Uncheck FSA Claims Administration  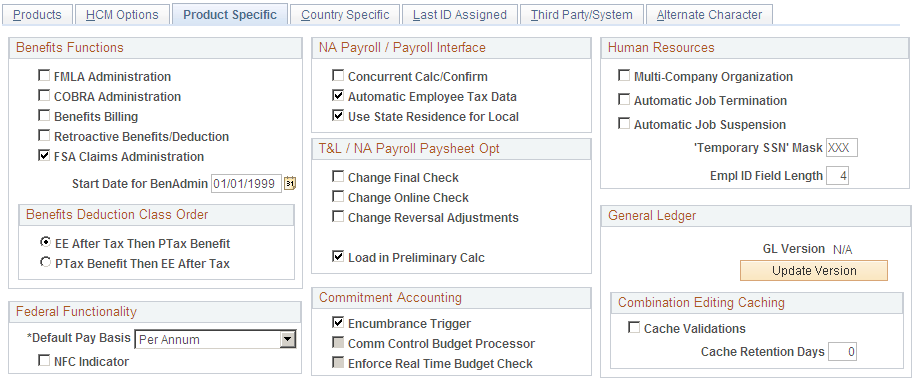(44, 156)
